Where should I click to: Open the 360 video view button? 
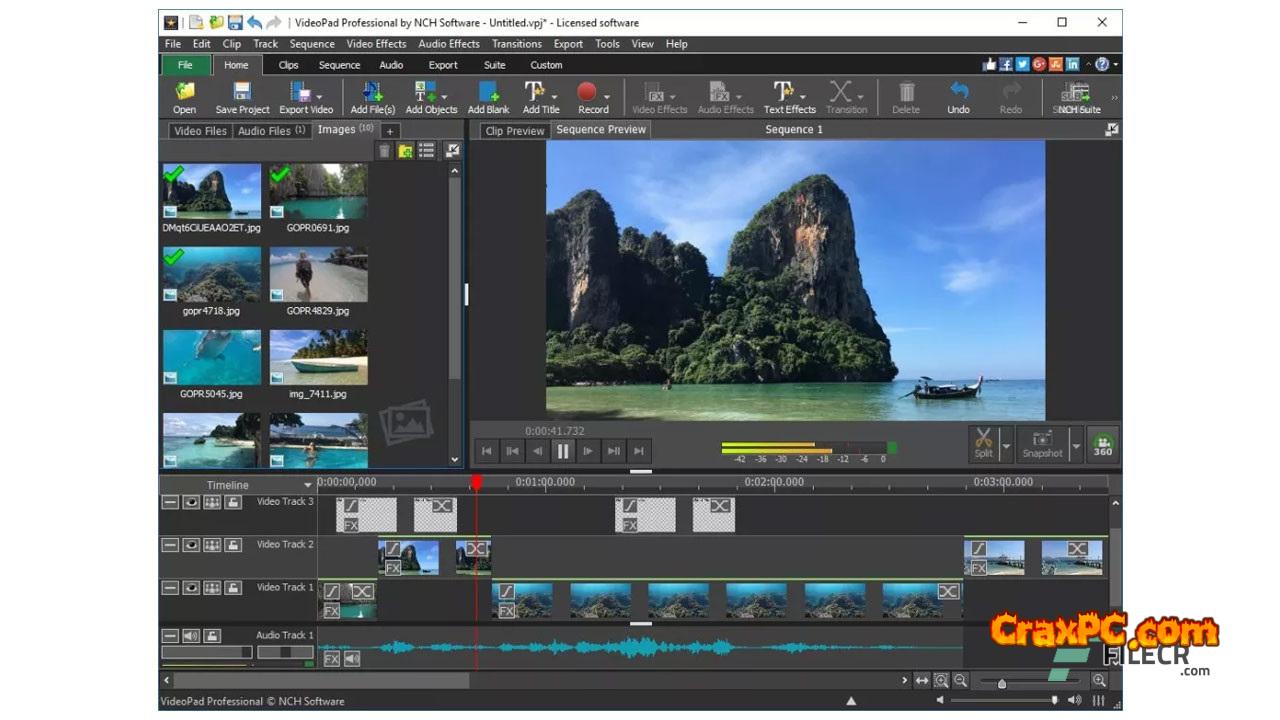tap(1103, 444)
